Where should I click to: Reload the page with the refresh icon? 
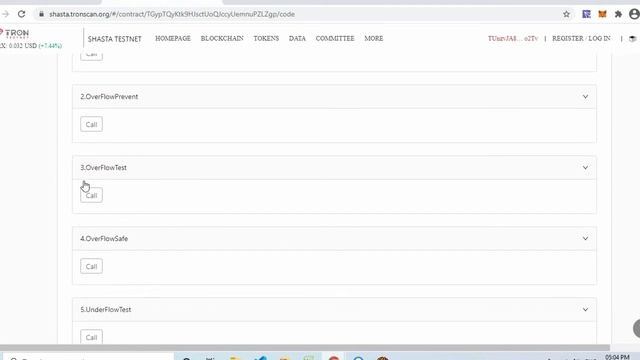pyautogui.click(x=21, y=14)
